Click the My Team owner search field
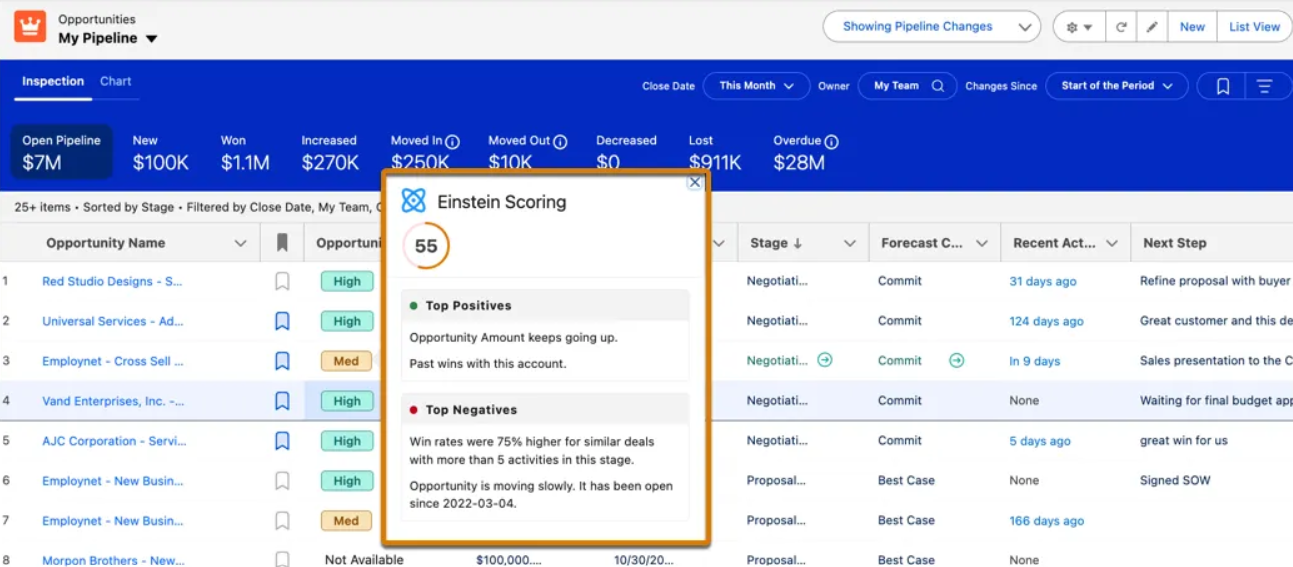This screenshot has height=567, width=1293. click(x=908, y=86)
